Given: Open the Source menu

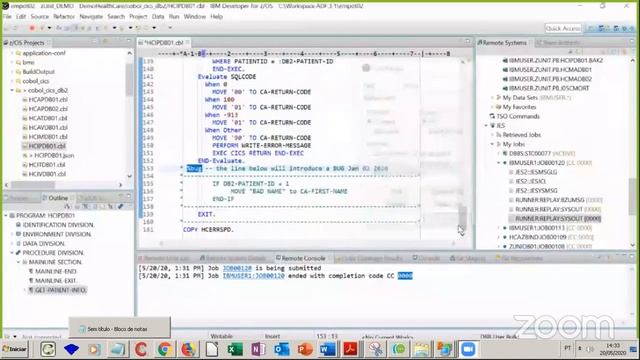Looking at the screenshot, I should [x=40, y=17].
